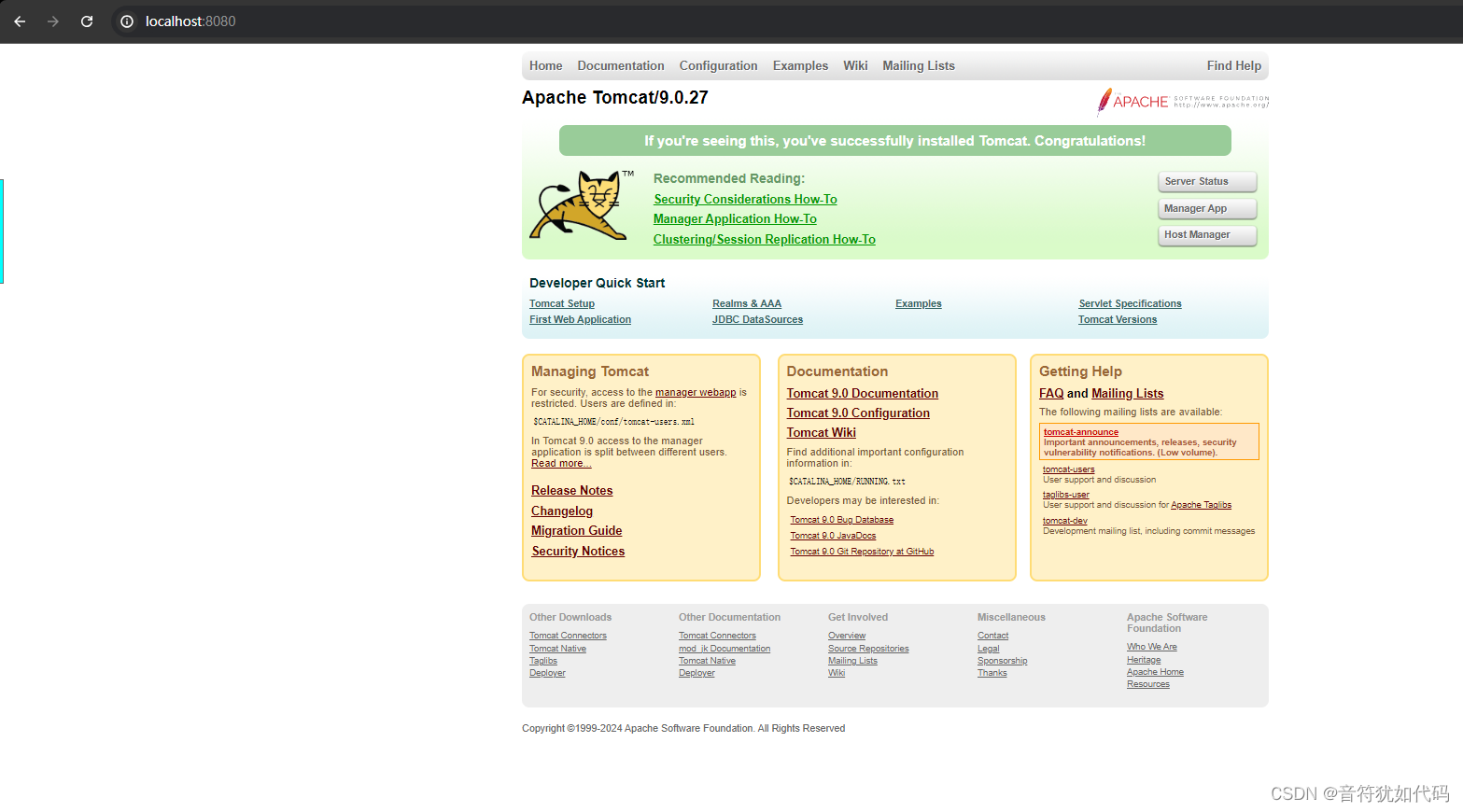Open the FAQ link under Getting Help
The width and height of the screenshot is (1463, 812).
[1051, 394]
